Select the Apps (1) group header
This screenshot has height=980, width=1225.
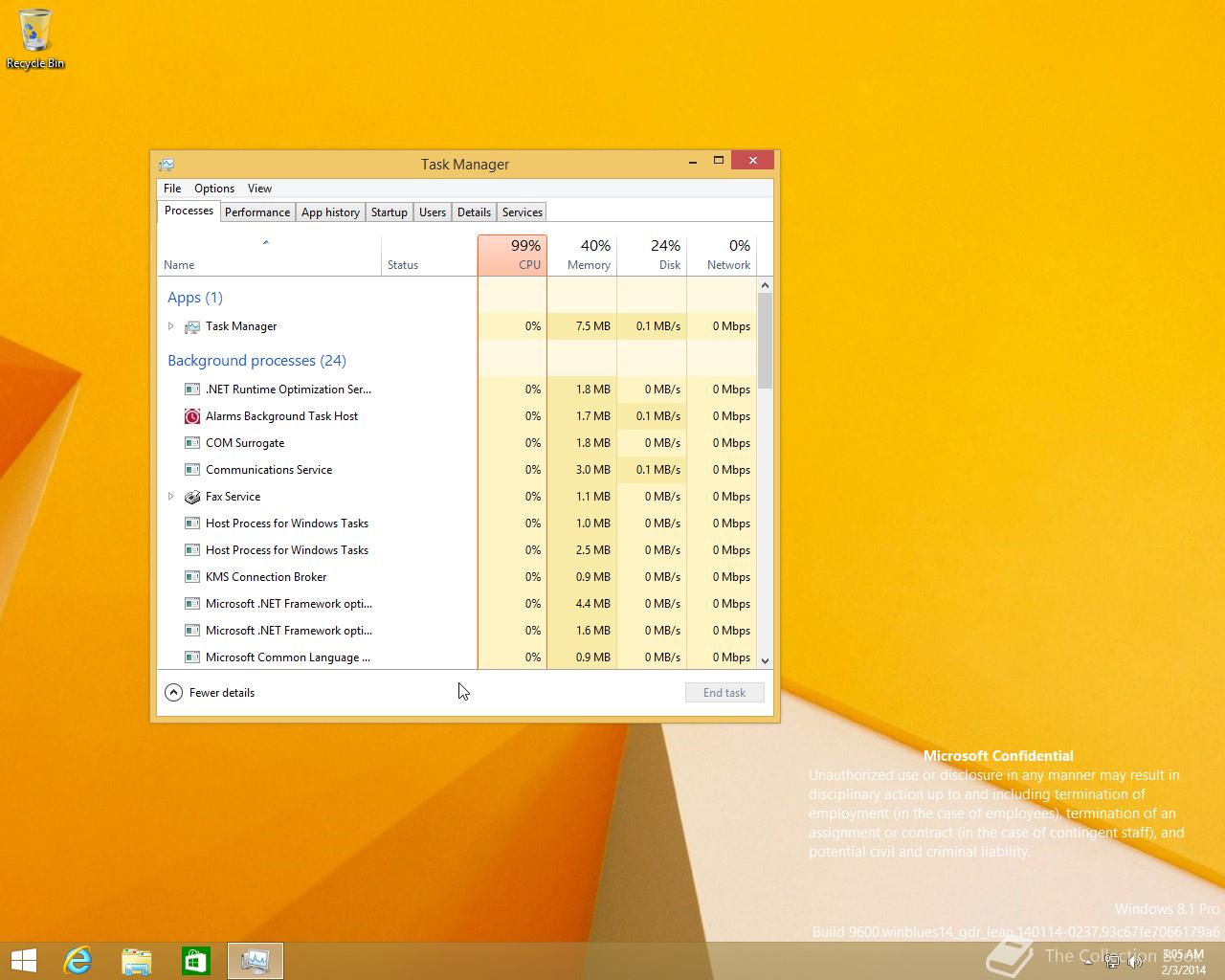tap(195, 298)
